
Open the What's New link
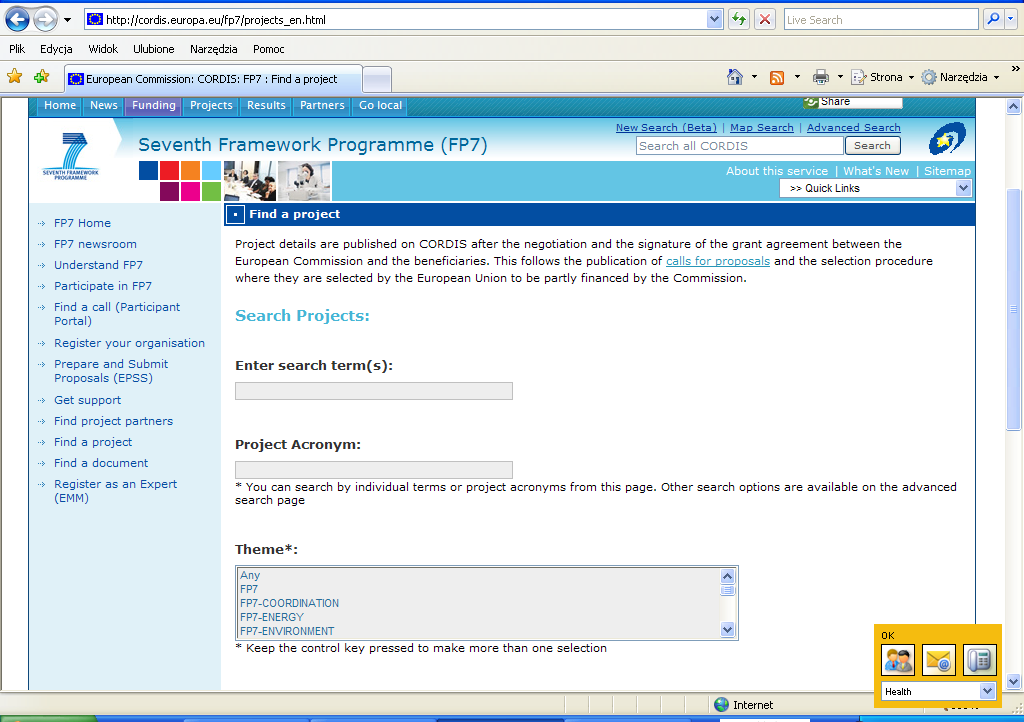876,171
